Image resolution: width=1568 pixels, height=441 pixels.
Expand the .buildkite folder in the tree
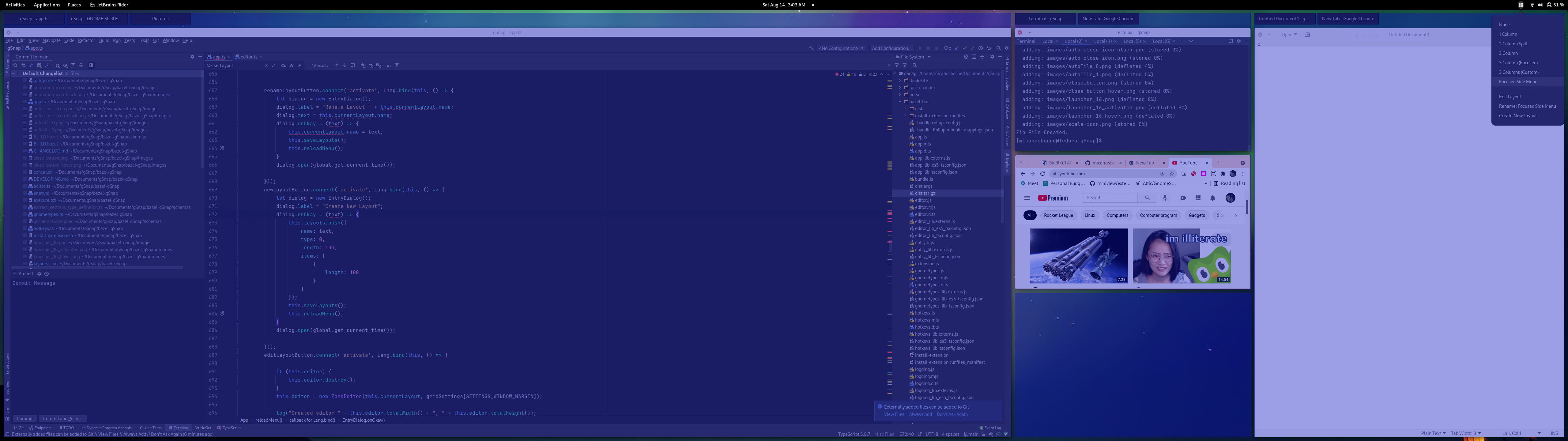[x=900, y=81]
